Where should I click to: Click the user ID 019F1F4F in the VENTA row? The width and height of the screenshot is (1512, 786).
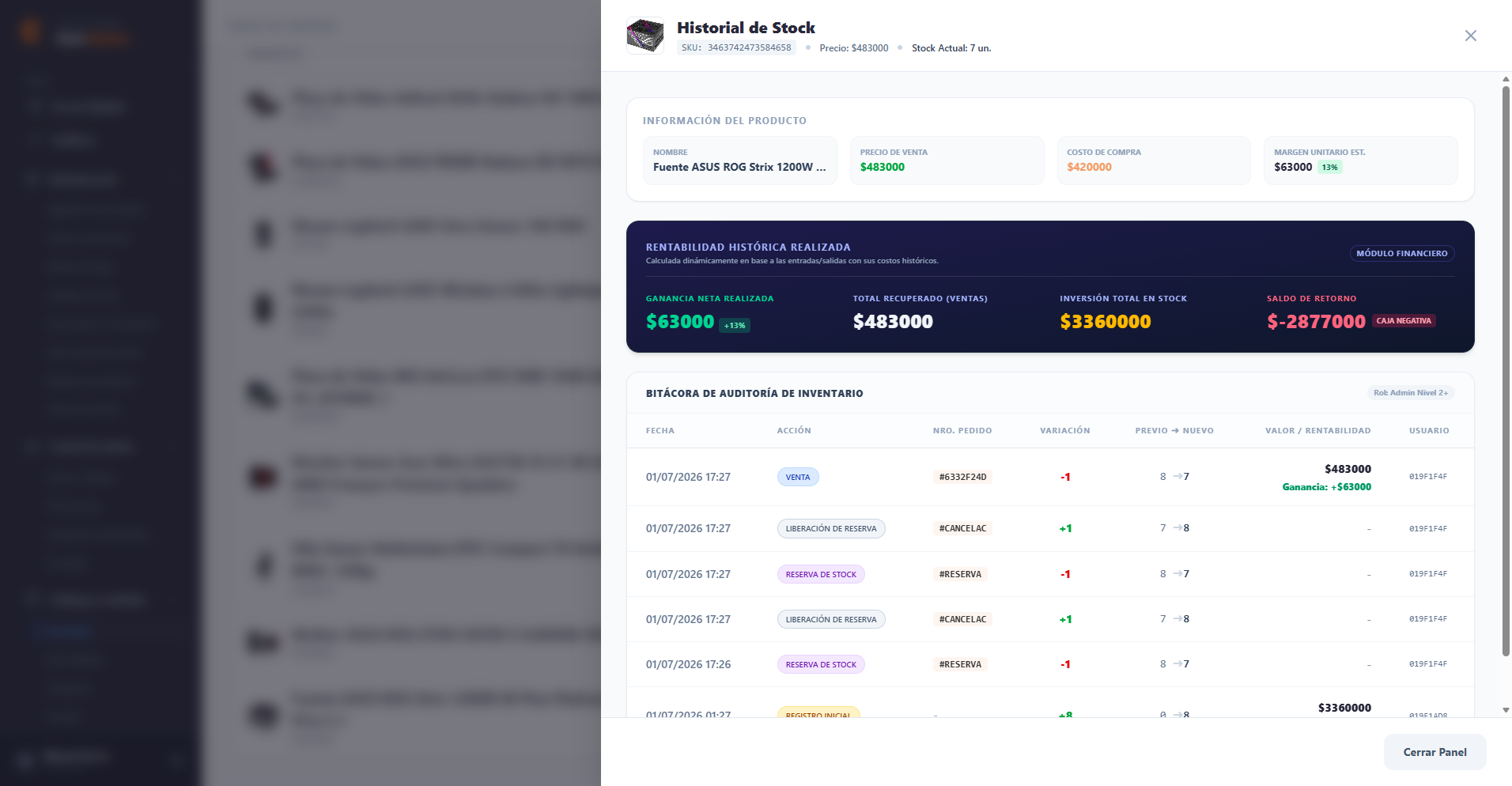click(x=1428, y=477)
